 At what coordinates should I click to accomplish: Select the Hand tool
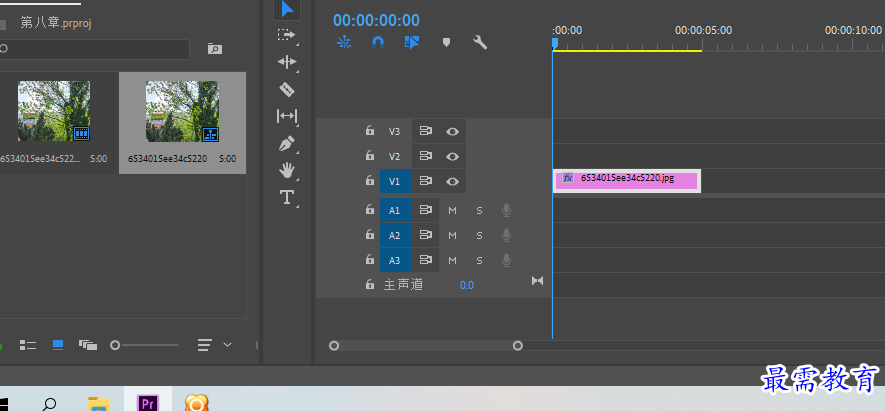click(x=287, y=170)
